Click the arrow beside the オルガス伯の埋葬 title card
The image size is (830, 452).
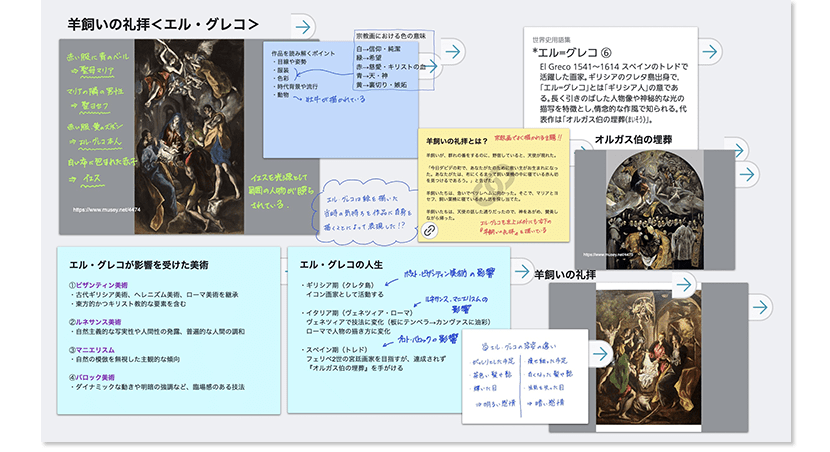pos(738,150)
